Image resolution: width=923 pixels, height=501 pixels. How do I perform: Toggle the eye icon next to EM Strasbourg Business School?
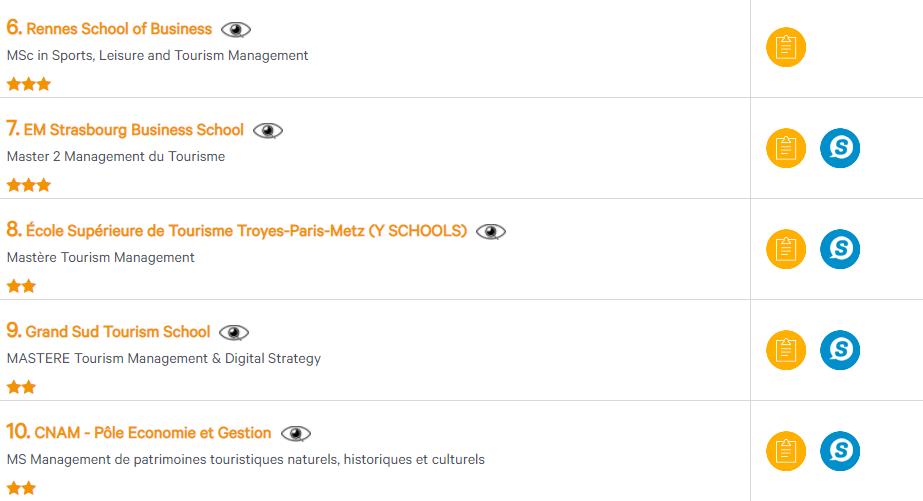click(x=268, y=130)
